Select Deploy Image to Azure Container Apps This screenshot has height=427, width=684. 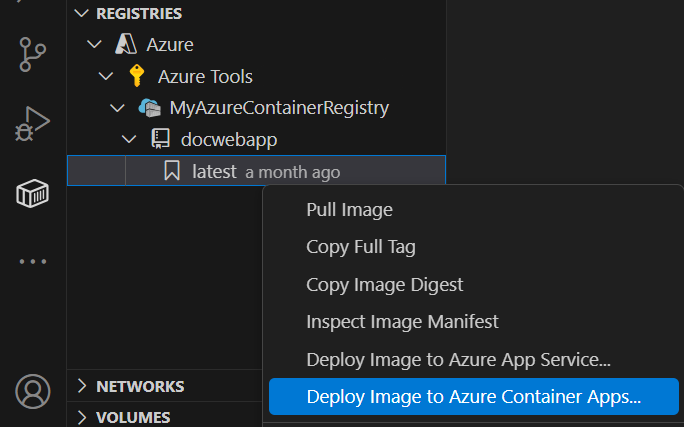tap(473, 396)
